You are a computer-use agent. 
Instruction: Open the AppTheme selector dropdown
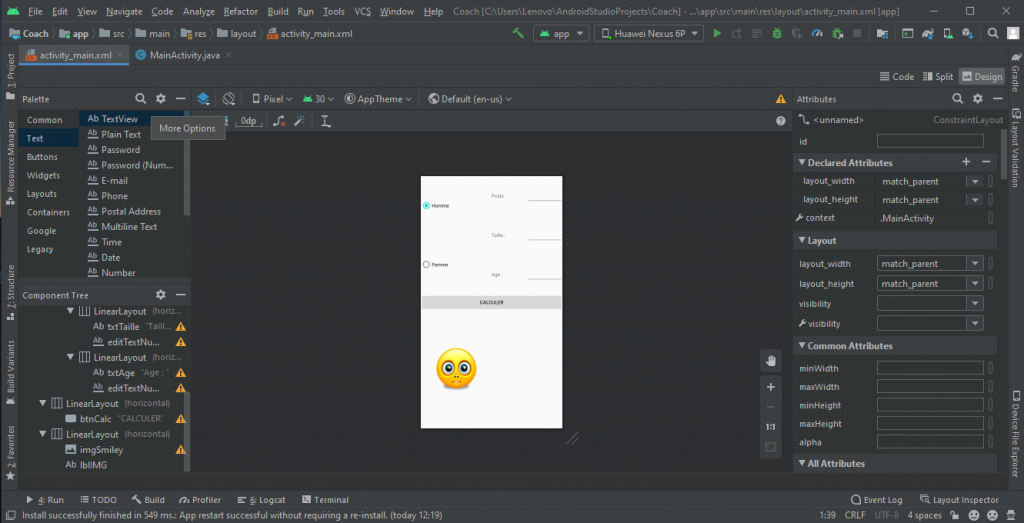379,99
